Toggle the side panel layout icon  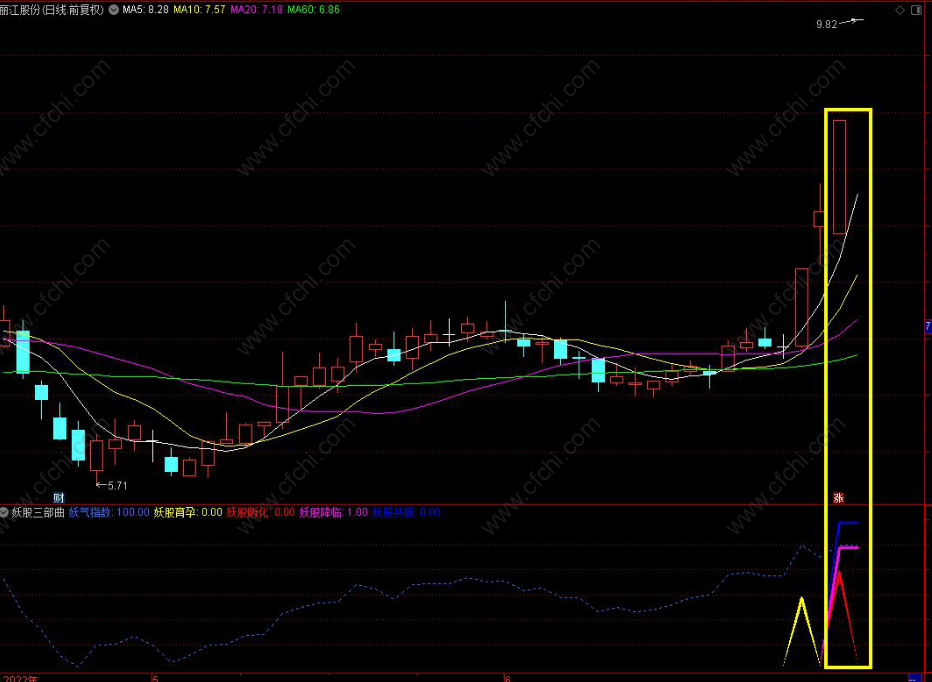916,10
